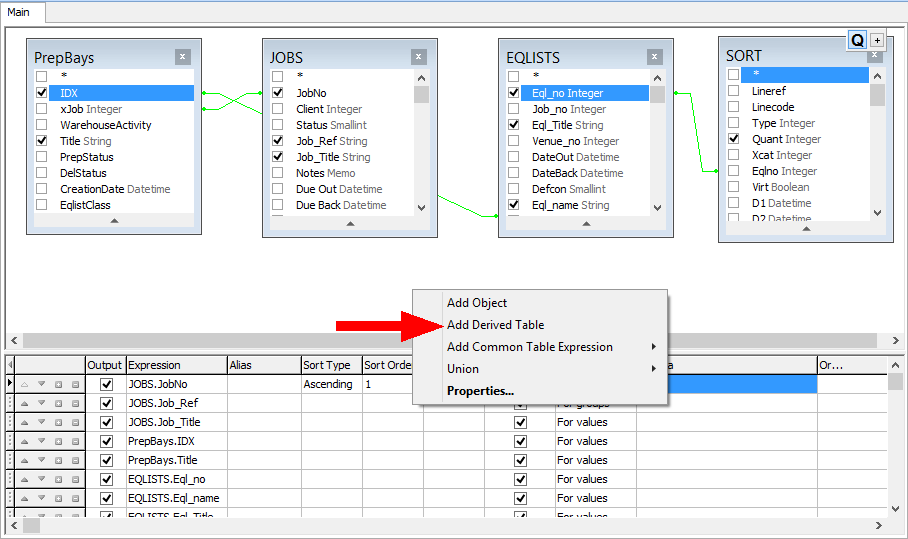Click the plus button beside the Q icon
Viewport: 908px width, 539px height.
coord(877,40)
